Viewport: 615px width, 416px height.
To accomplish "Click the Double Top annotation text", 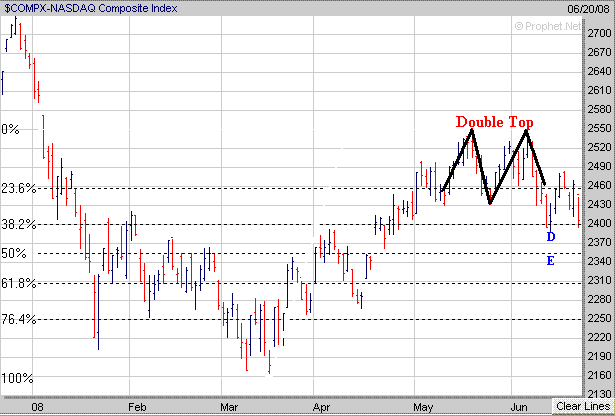I will coord(494,122).
